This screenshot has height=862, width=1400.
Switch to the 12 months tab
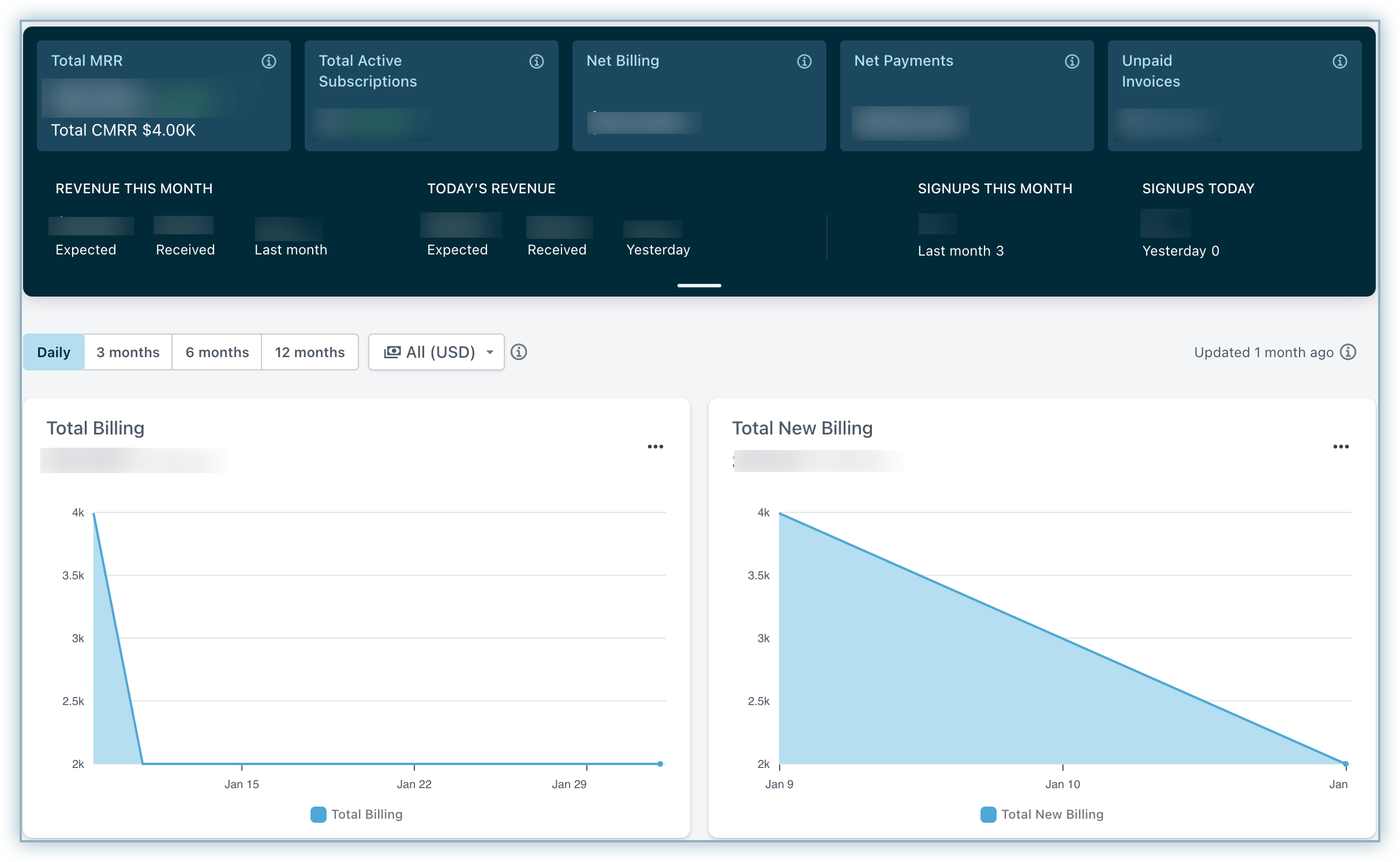pos(310,352)
